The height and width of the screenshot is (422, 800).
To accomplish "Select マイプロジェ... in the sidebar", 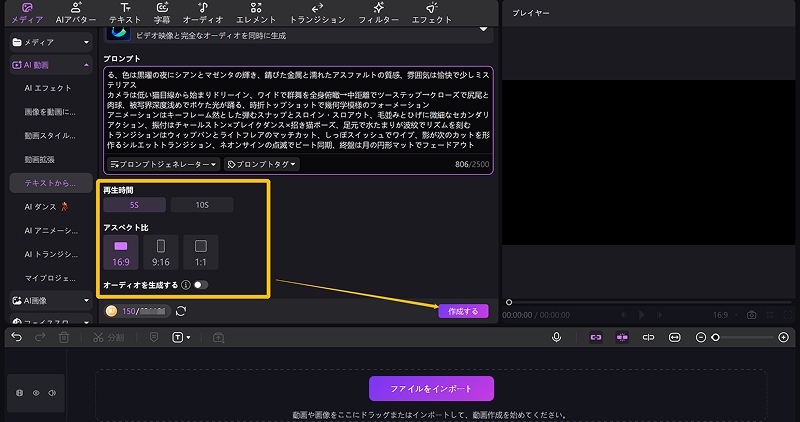I will (50, 278).
